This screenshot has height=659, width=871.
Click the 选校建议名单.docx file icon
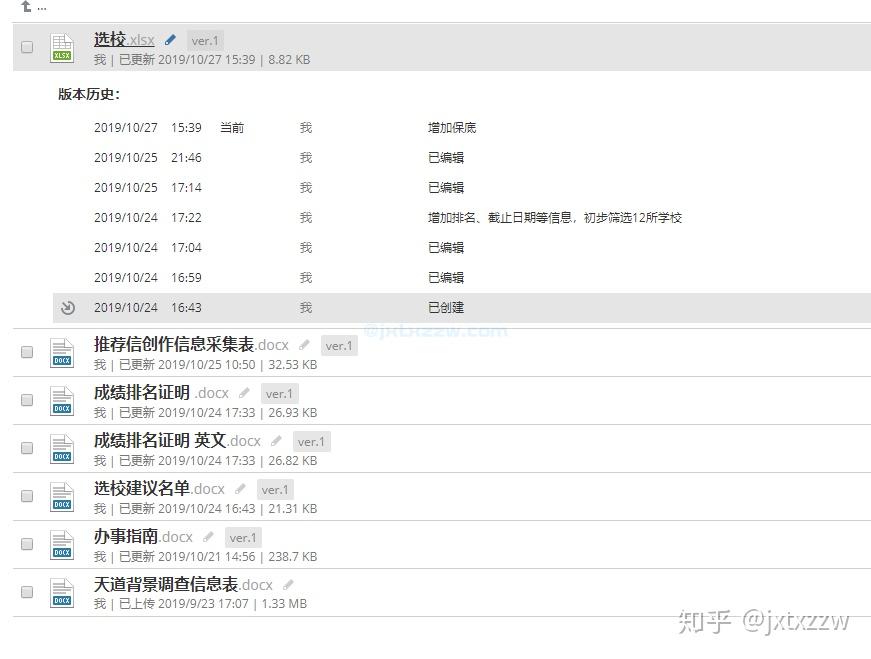(x=62, y=496)
